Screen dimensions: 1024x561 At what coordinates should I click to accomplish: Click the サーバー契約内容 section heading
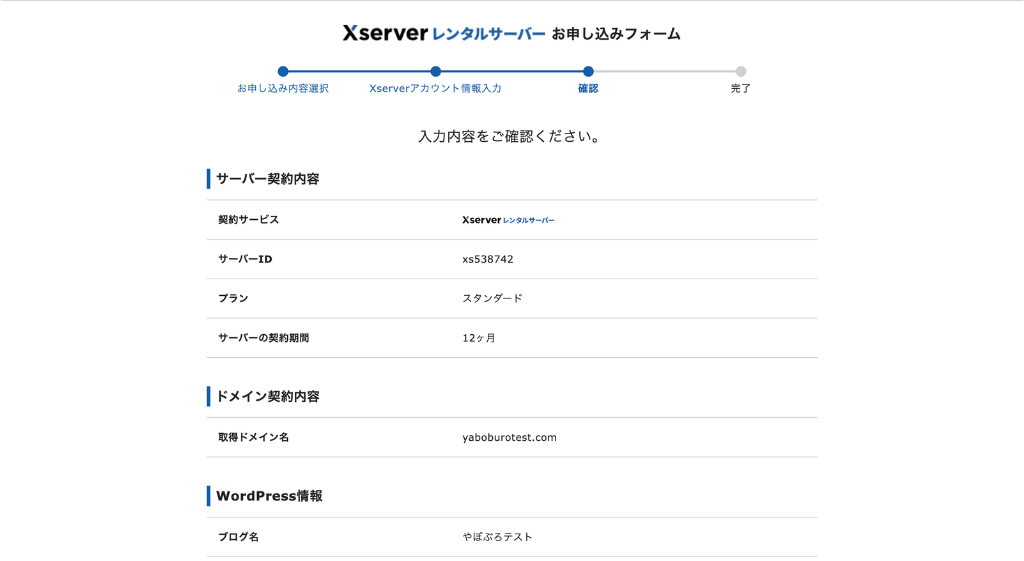(268, 179)
